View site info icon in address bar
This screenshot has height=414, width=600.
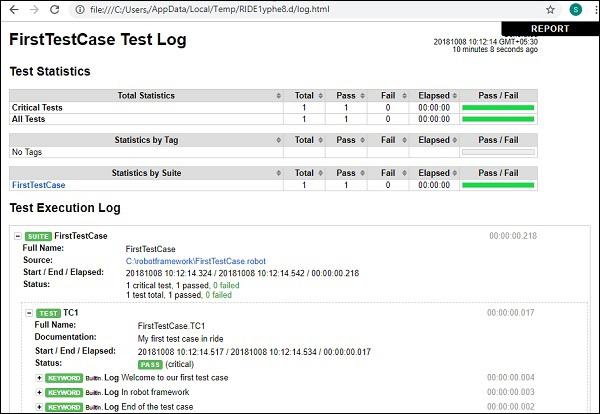pyautogui.click(x=80, y=10)
